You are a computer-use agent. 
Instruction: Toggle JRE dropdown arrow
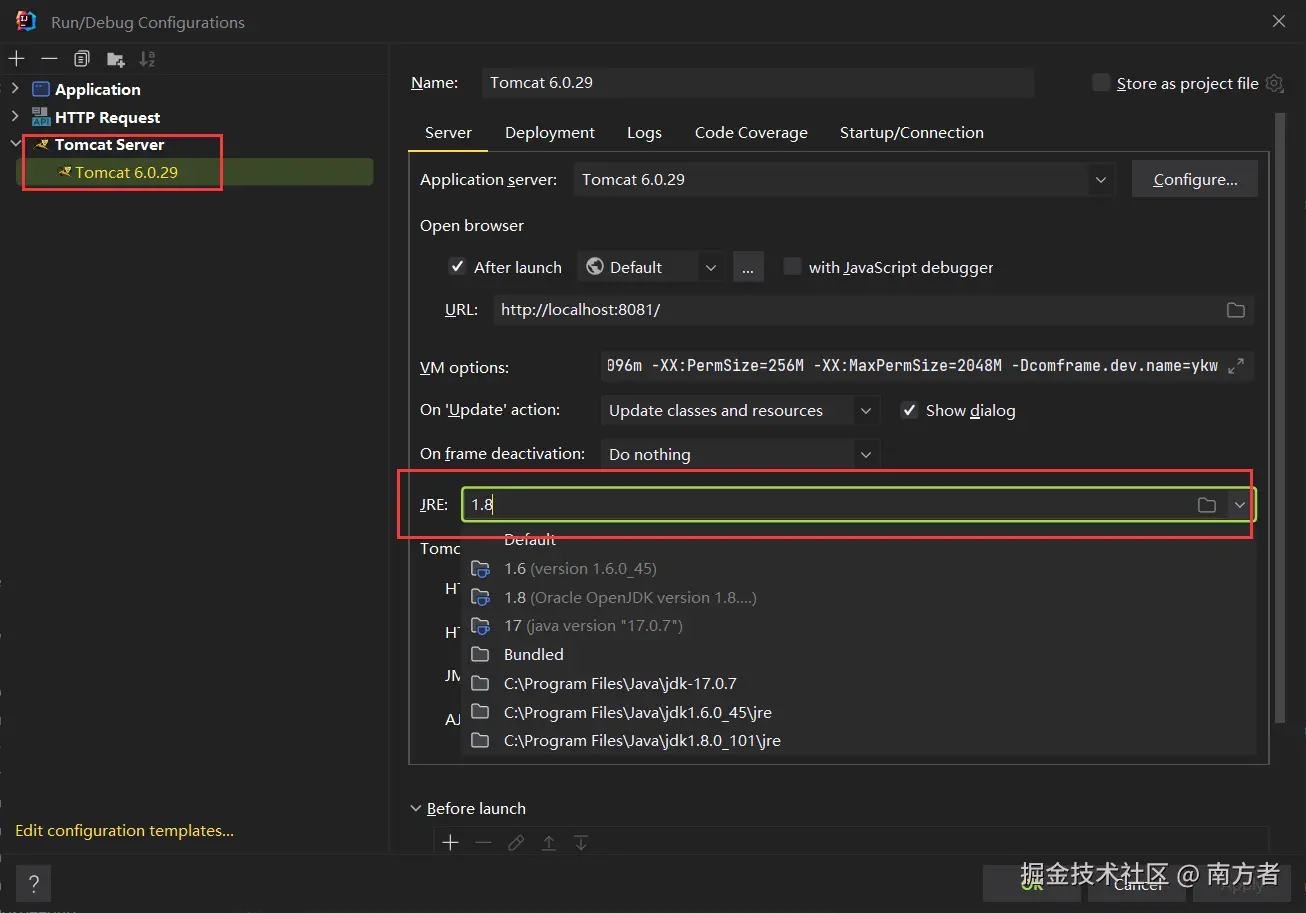(1240, 505)
